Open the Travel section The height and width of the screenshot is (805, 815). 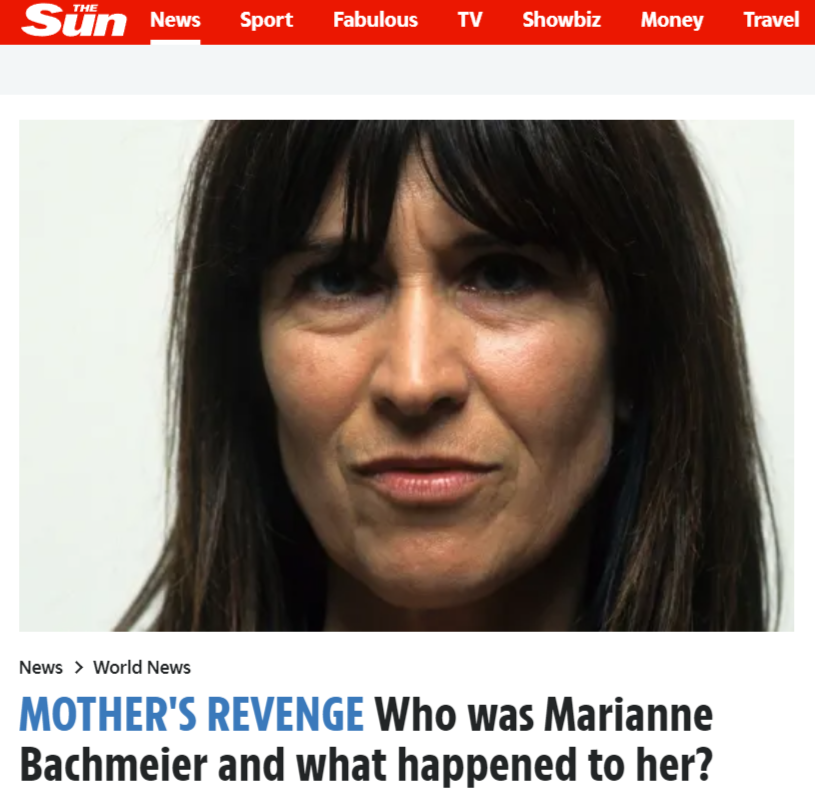pyautogui.click(x=771, y=20)
